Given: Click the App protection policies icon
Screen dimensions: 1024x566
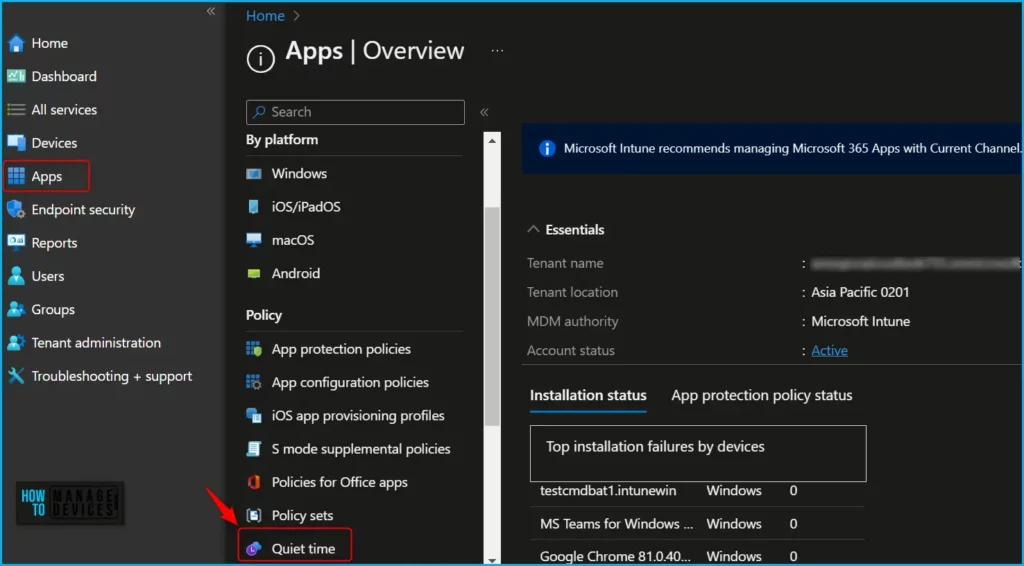Looking at the screenshot, I should (254, 349).
